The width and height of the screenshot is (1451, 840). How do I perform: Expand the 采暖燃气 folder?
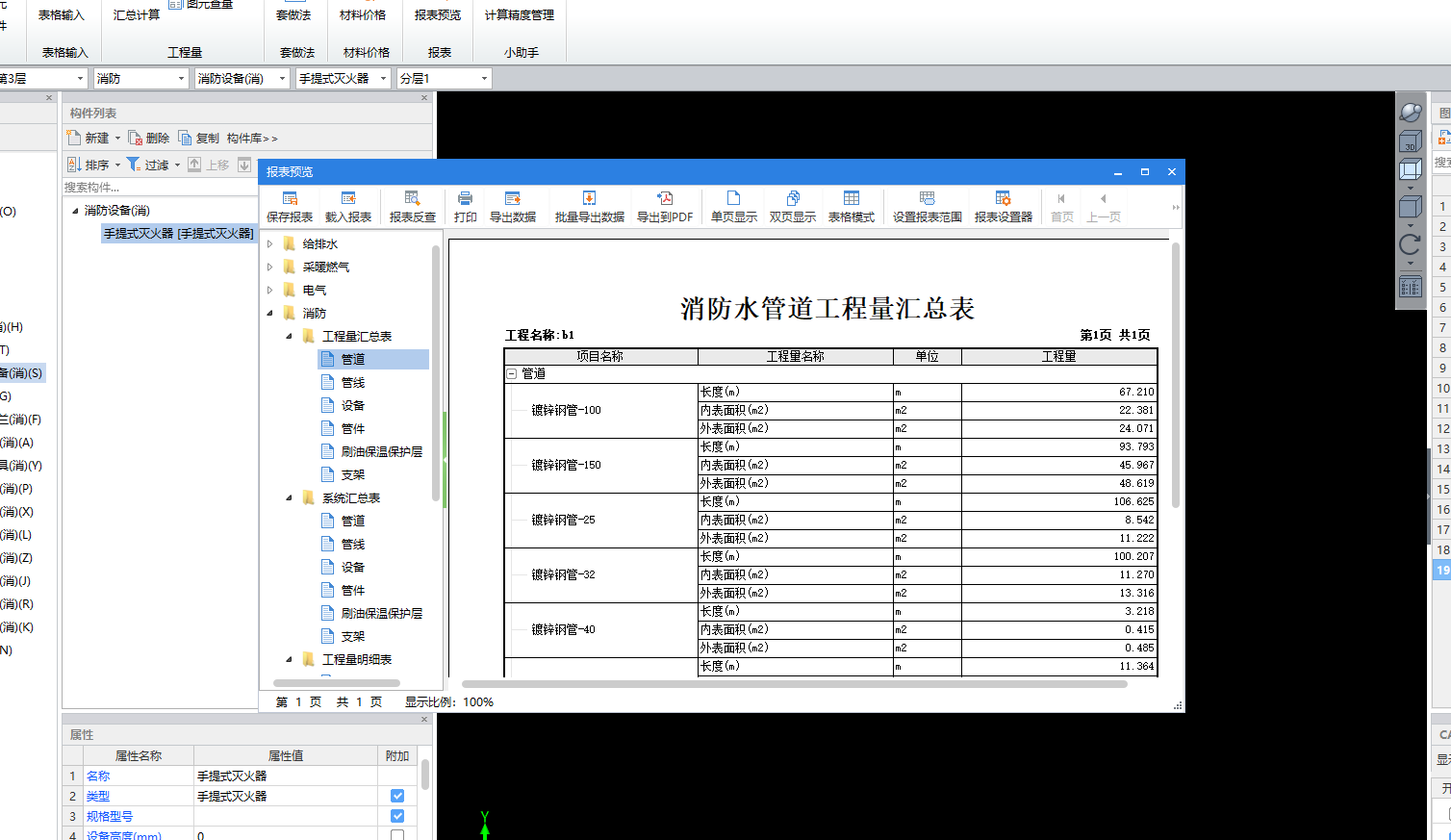point(270,267)
